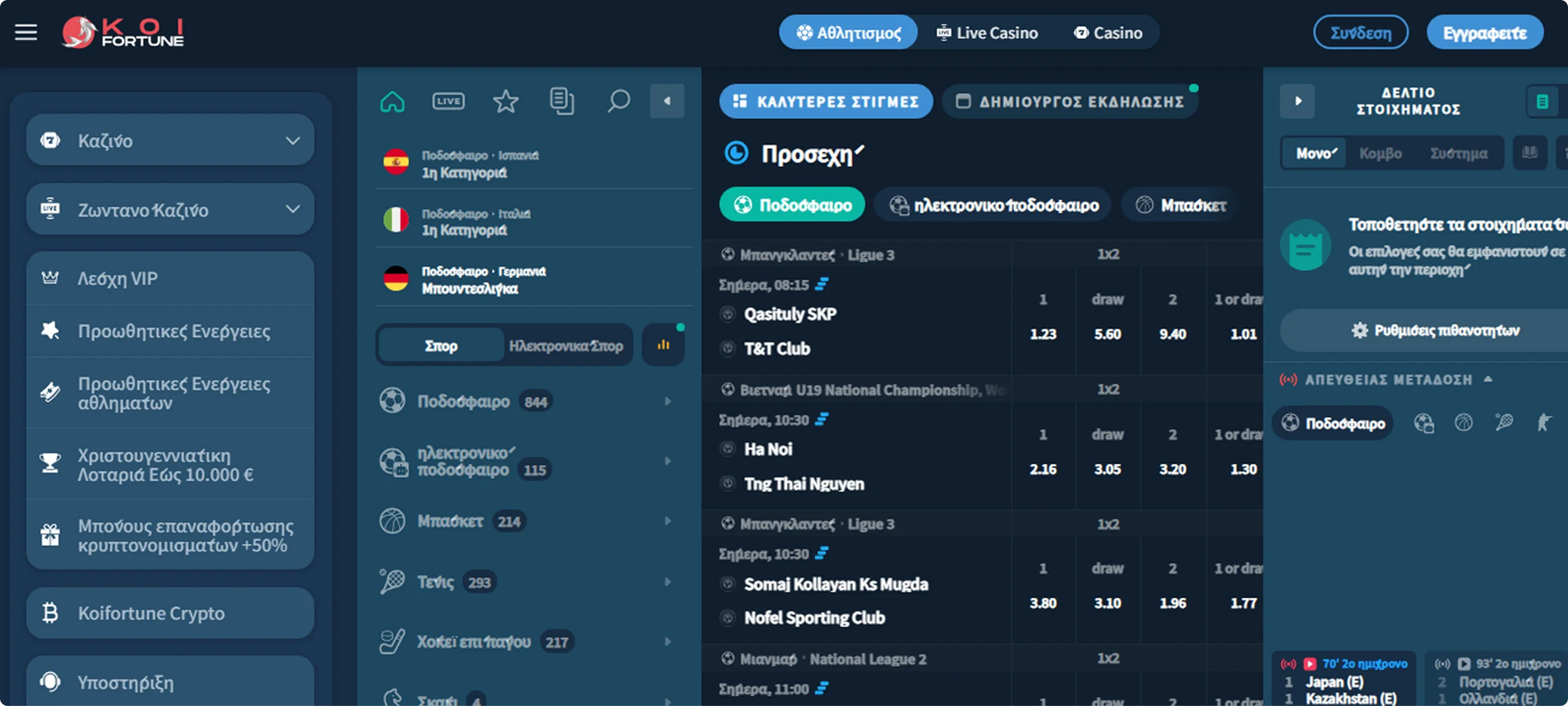
Task: Collapse the sports sidebar with left arrow
Action: 667,101
